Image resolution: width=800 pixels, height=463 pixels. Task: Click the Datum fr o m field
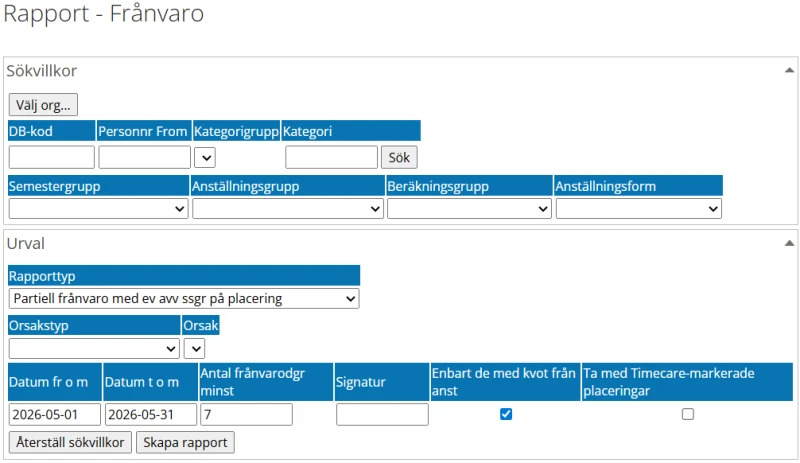(55, 414)
